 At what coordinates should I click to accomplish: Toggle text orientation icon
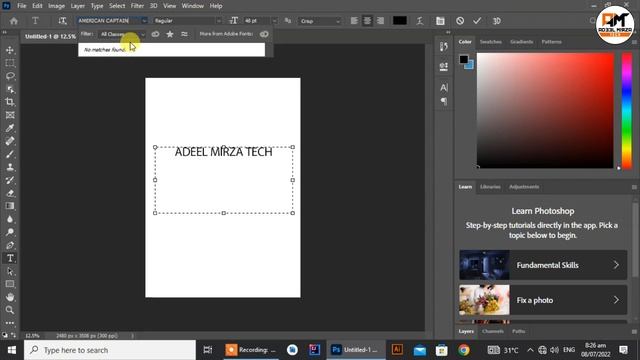point(62,21)
